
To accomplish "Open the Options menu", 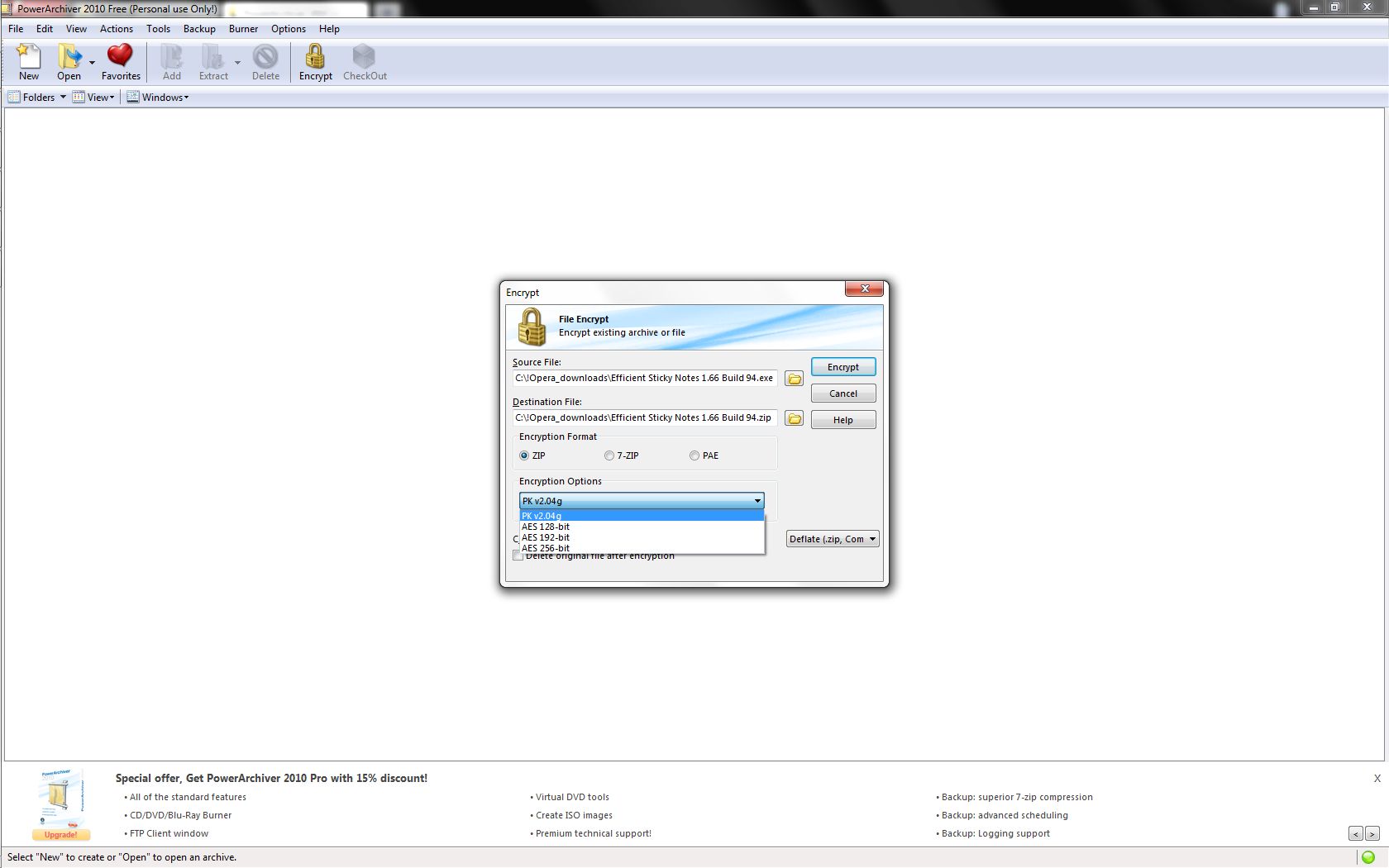I will click(x=289, y=29).
